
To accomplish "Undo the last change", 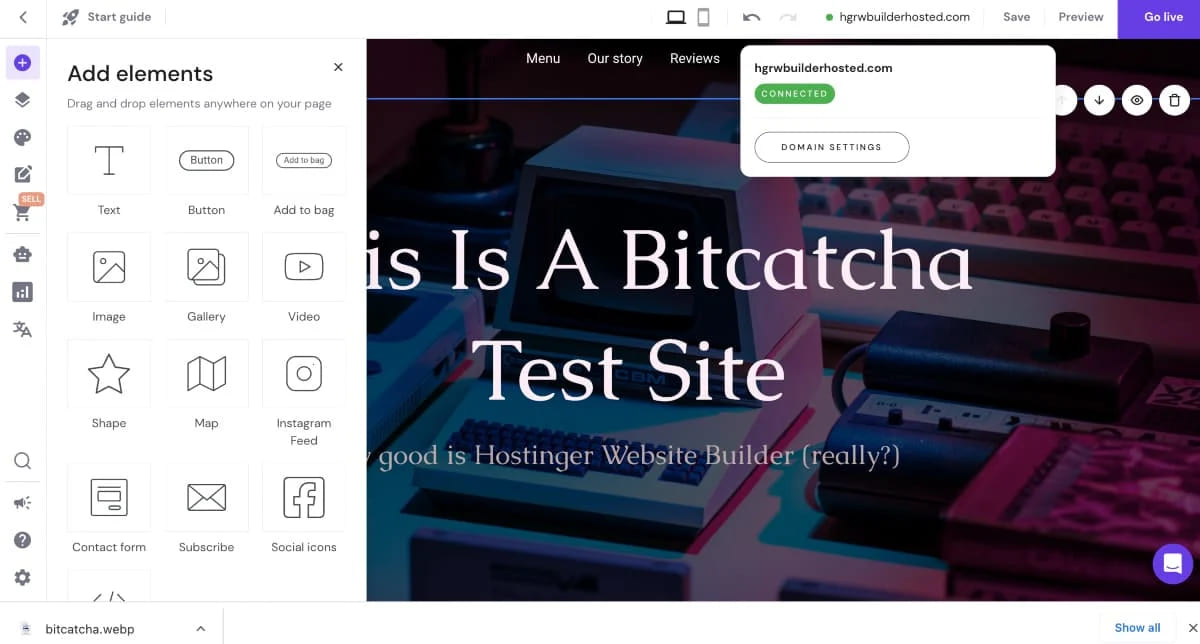I will click(x=752, y=17).
